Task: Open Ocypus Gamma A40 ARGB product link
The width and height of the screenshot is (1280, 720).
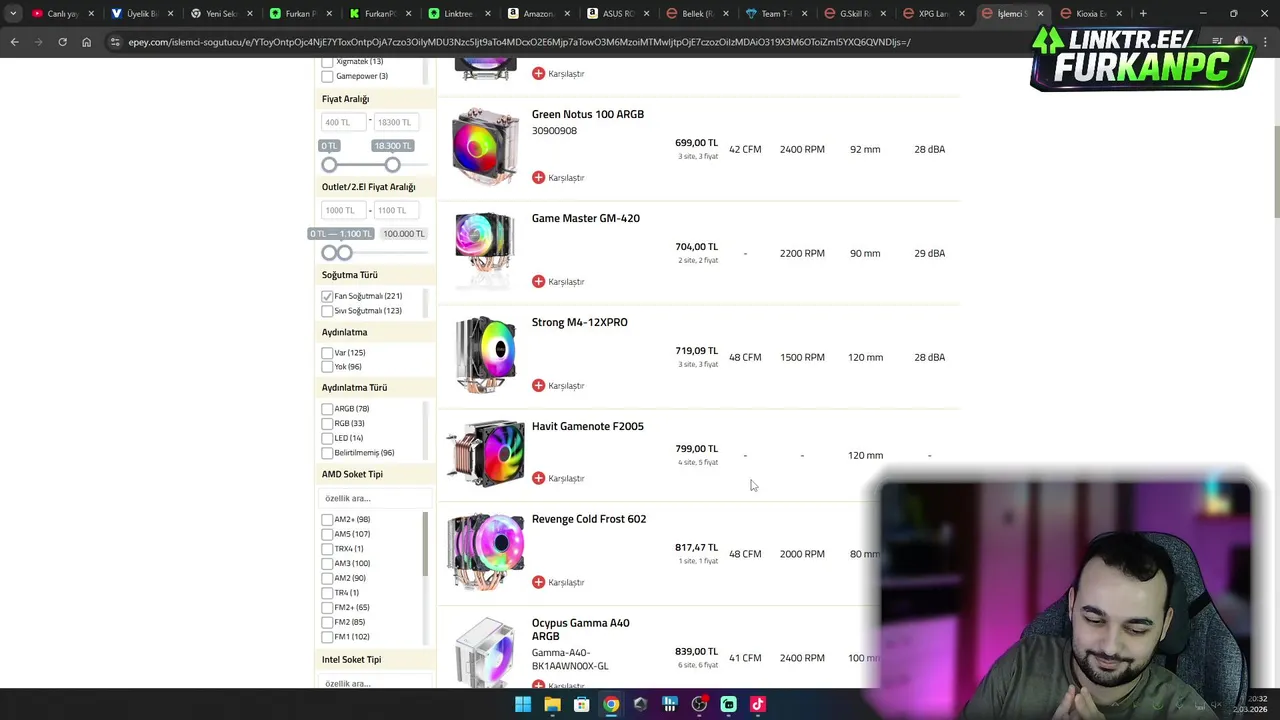Action: click(581, 629)
